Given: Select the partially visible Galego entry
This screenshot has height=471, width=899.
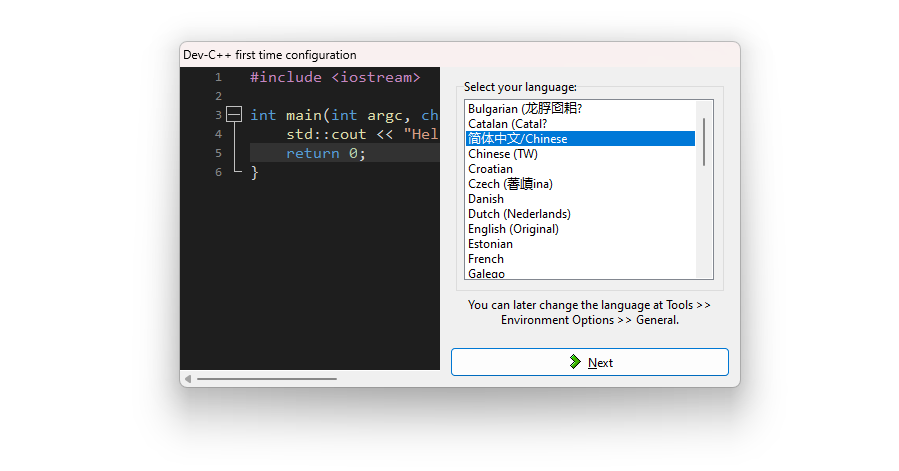Looking at the screenshot, I should point(580,273).
